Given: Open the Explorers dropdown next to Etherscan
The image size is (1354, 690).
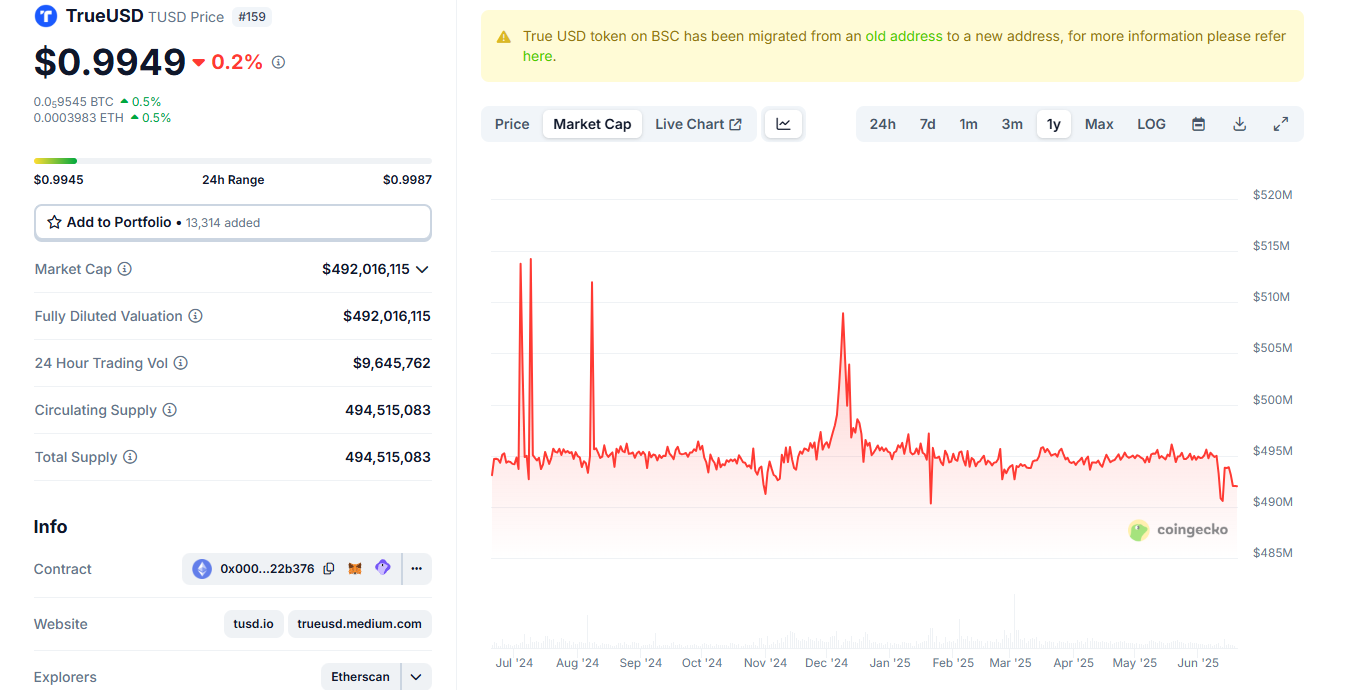Looking at the screenshot, I should point(416,676).
